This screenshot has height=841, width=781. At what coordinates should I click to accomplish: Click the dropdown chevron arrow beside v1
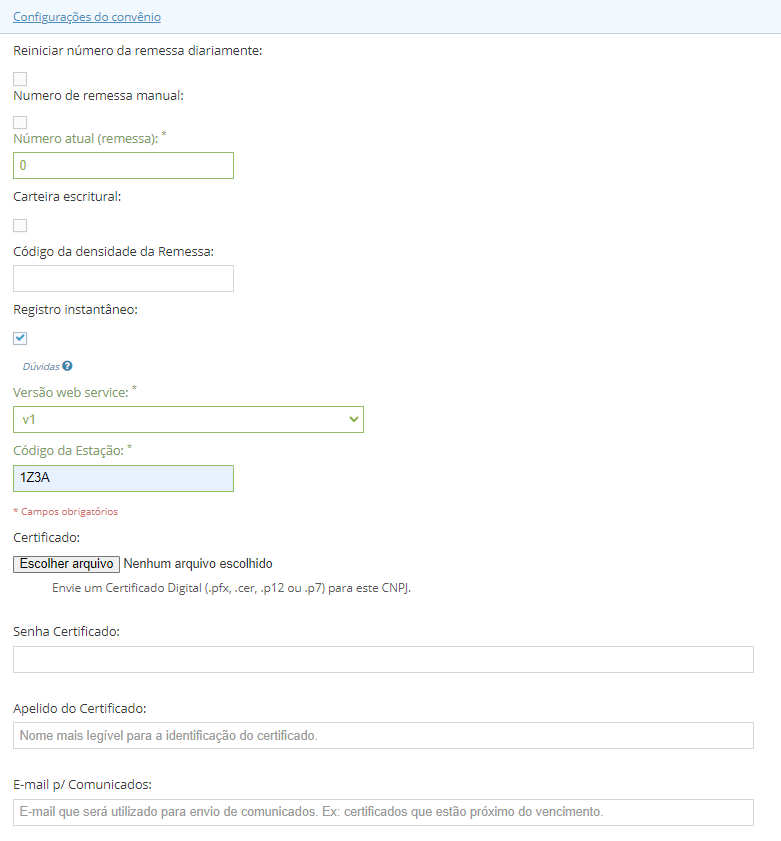tap(353, 419)
